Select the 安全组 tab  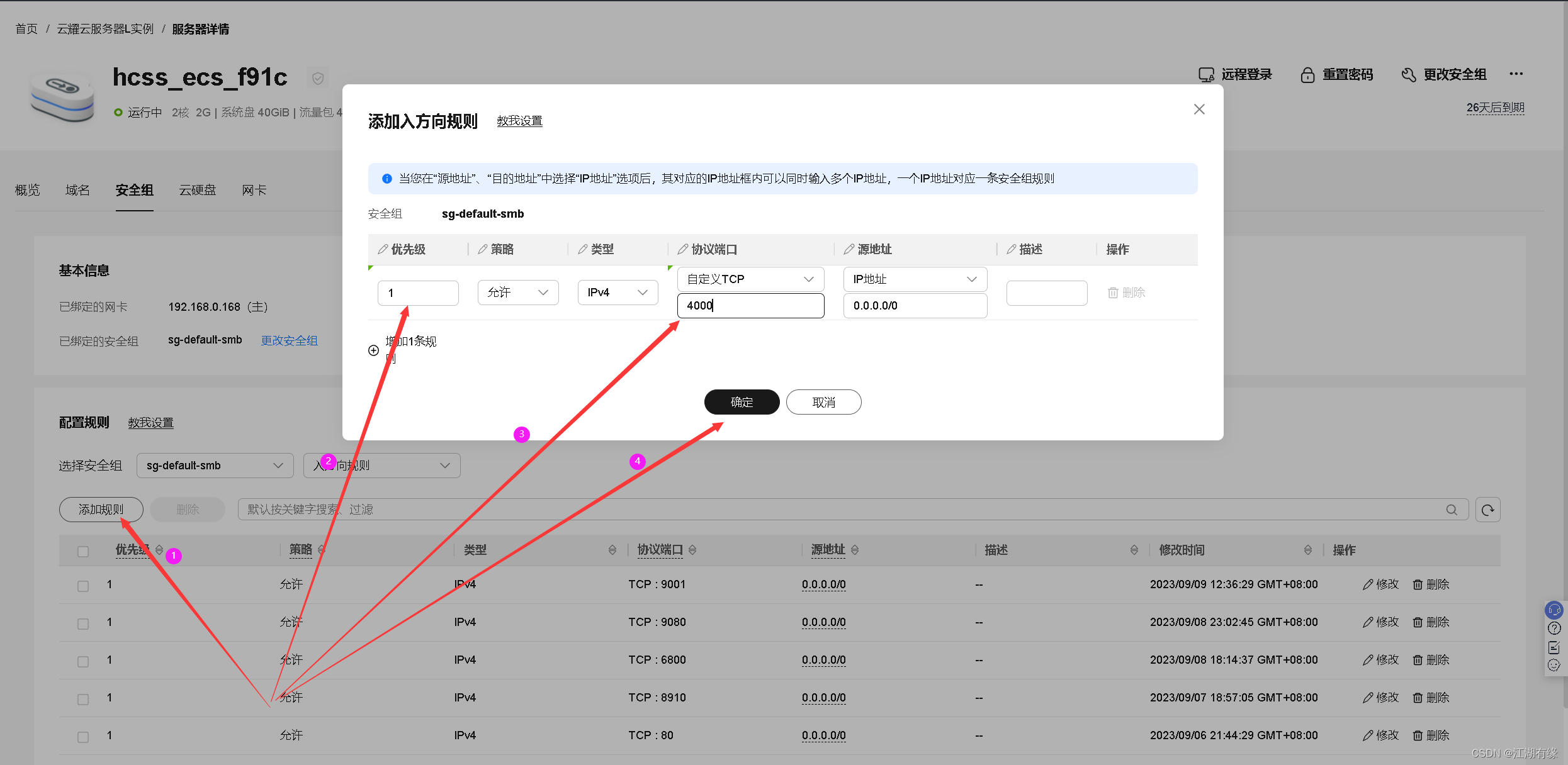tap(135, 190)
